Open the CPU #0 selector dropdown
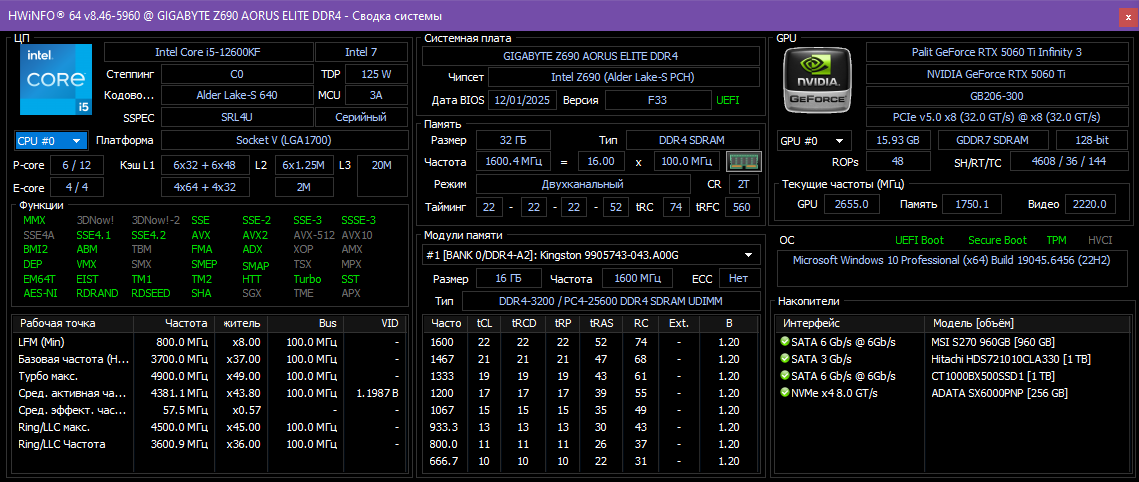Image resolution: width=1139 pixels, height=482 pixels. click(x=51, y=141)
